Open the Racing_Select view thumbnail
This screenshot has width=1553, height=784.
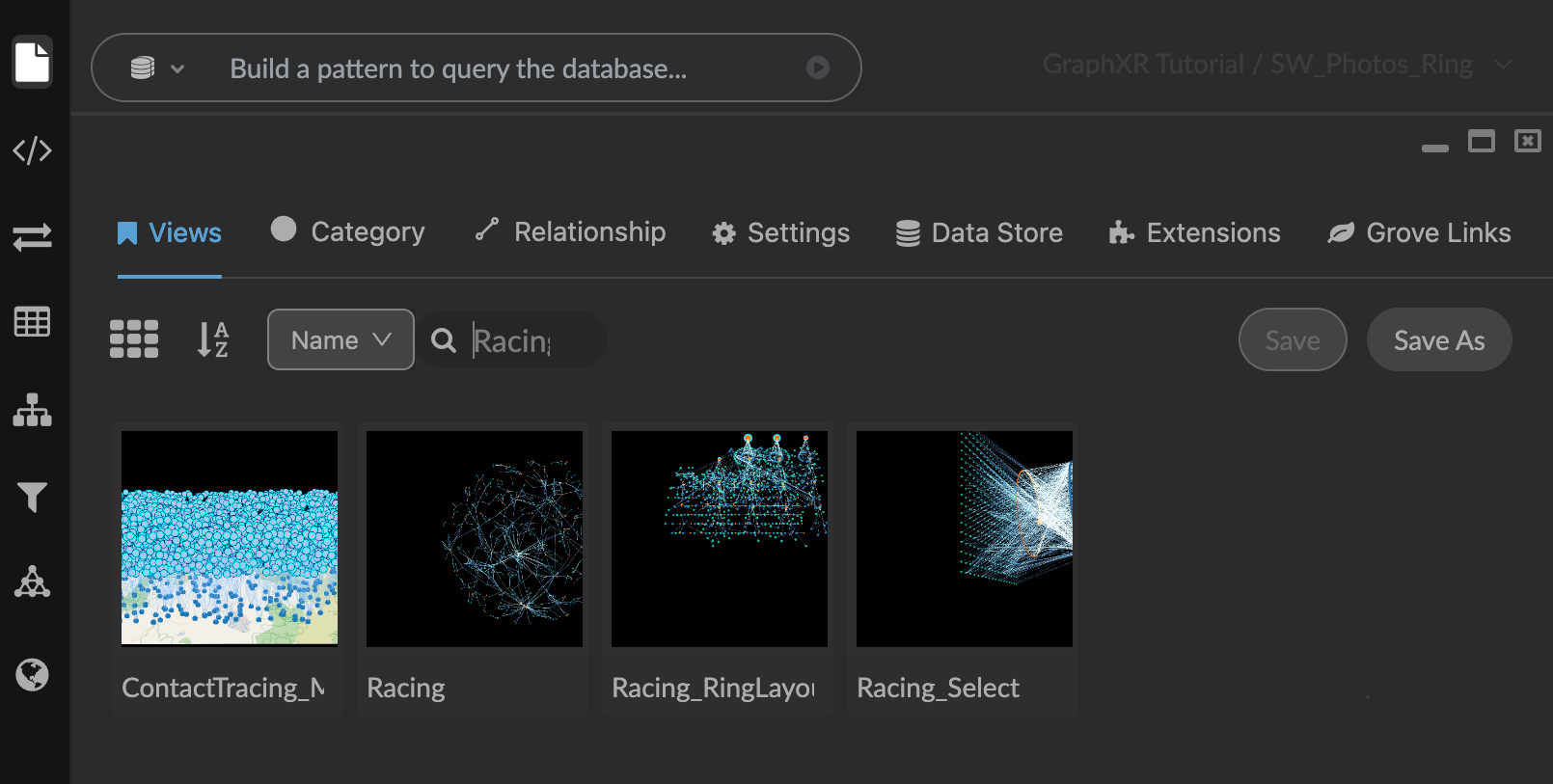pyautogui.click(x=964, y=539)
